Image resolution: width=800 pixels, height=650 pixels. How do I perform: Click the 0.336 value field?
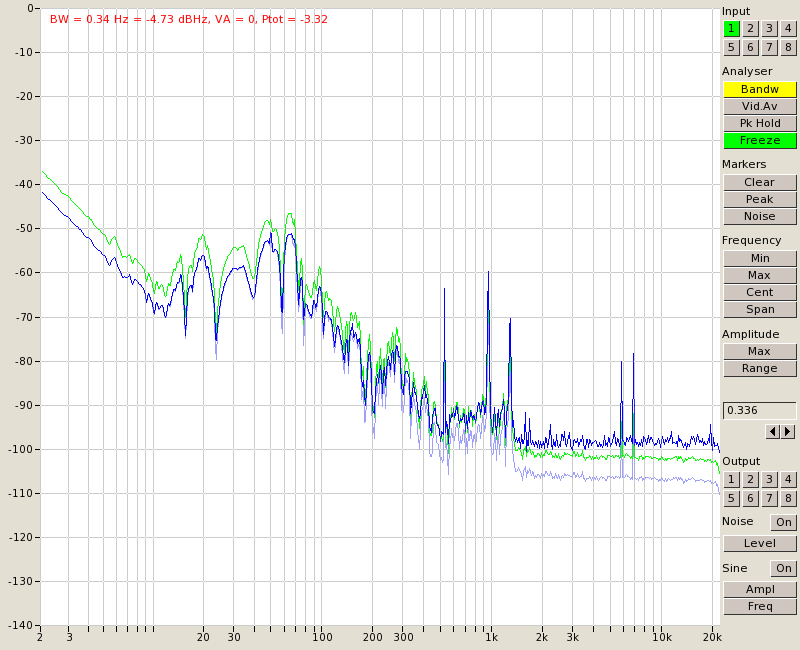[x=760, y=410]
